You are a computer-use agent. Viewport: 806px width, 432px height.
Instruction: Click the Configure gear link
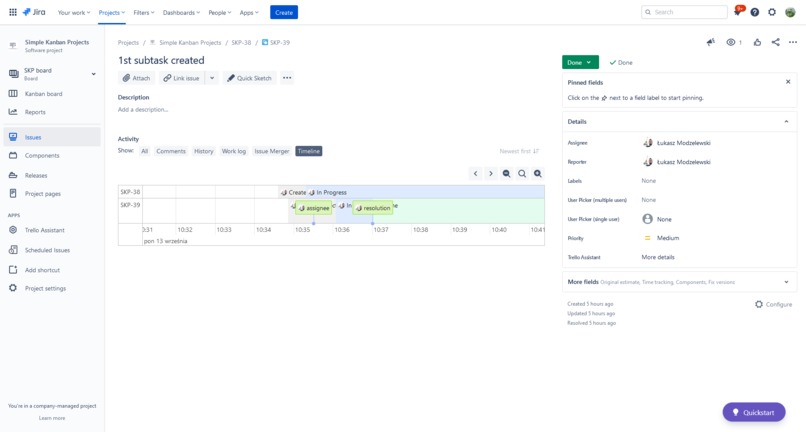[773, 304]
